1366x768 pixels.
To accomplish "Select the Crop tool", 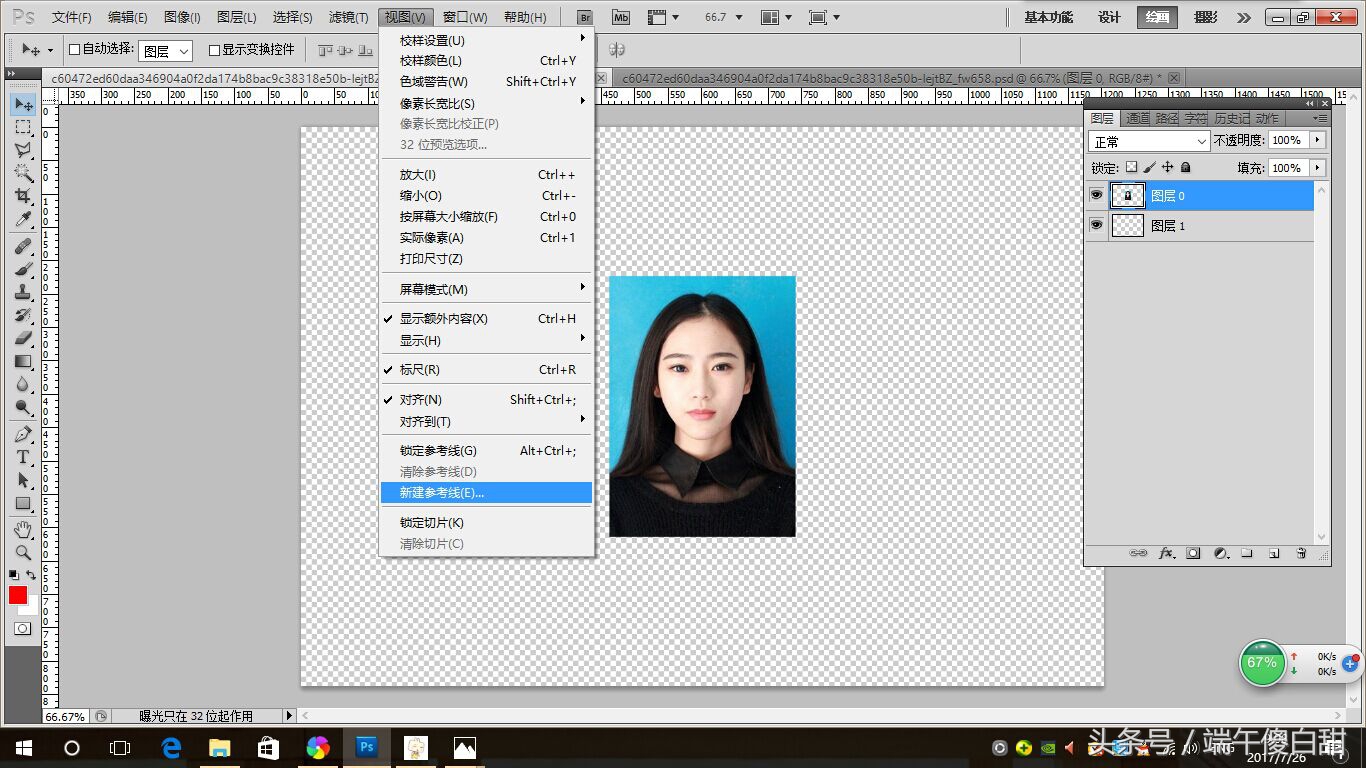I will click(22, 196).
